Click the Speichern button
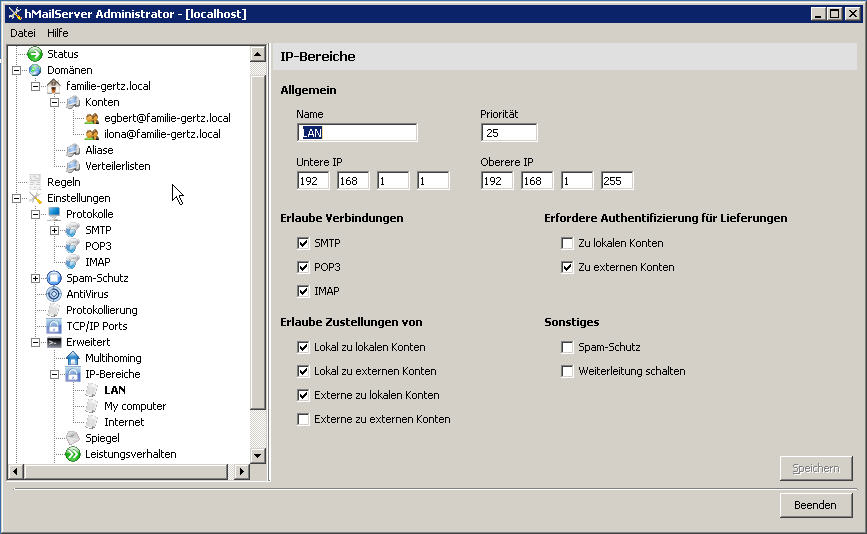 pos(816,468)
